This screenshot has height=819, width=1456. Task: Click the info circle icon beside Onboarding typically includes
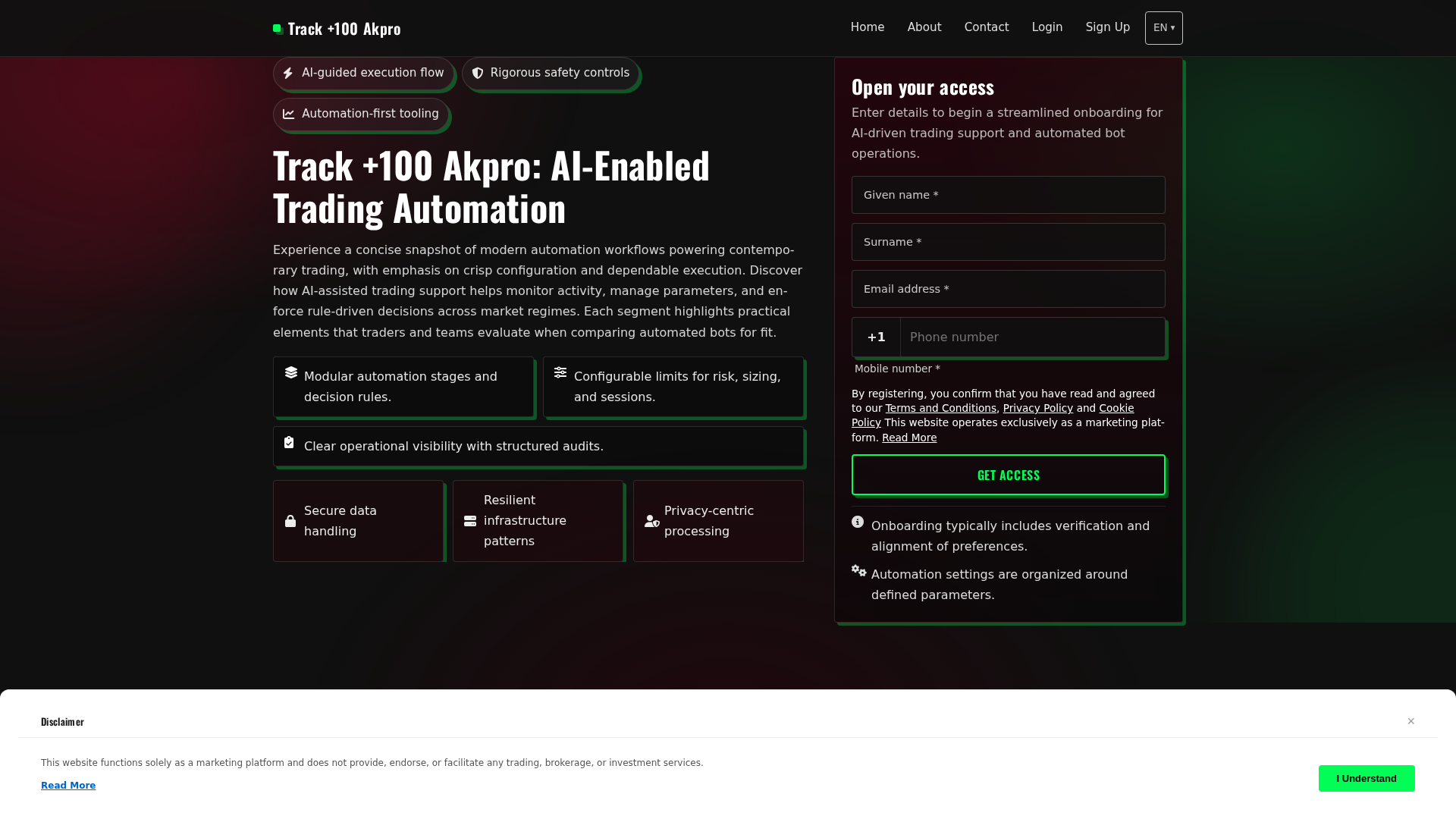(858, 522)
